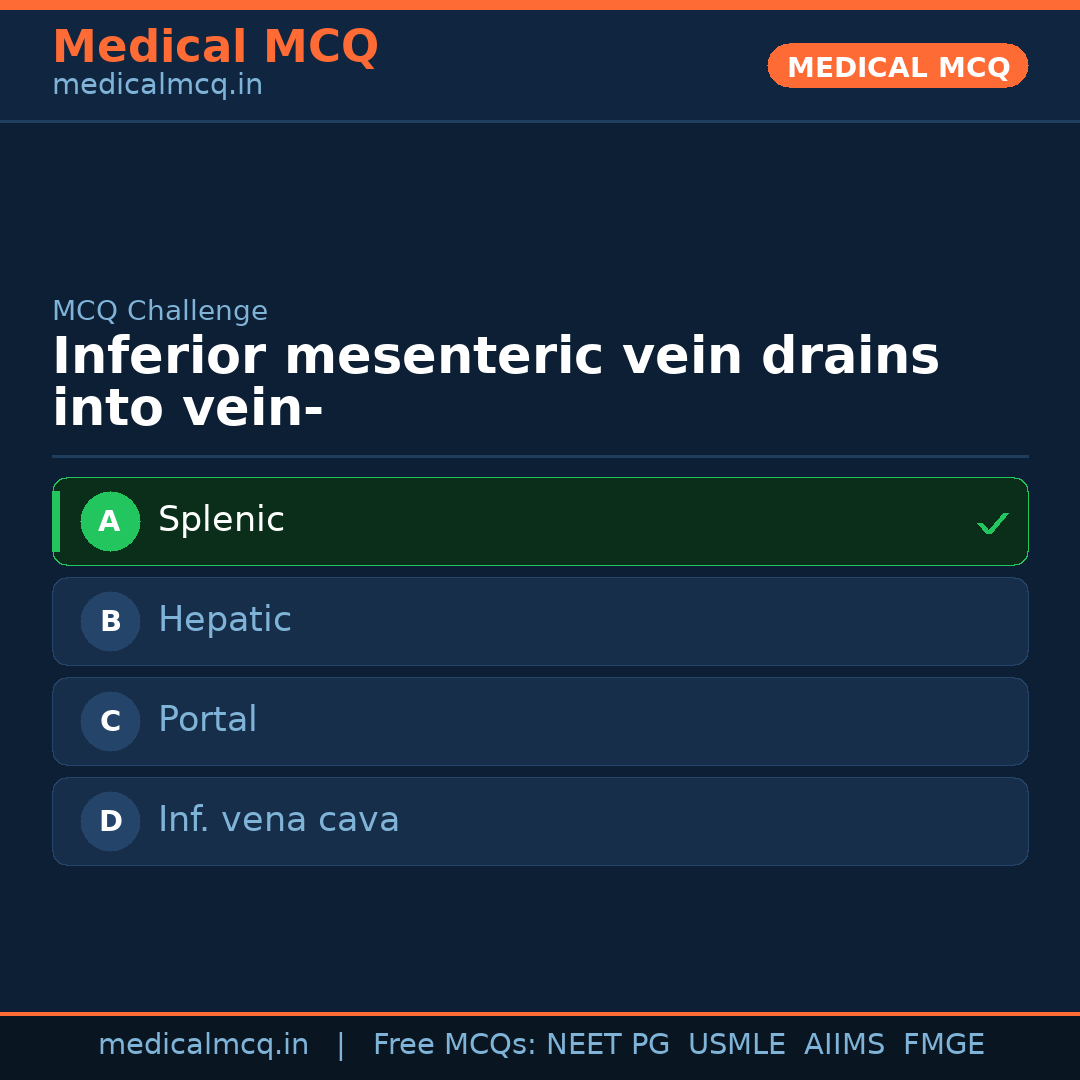The height and width of the screenshot is (1080, 1080).
Task: Choose Inf. vena cava as the answer
Action: point(540,821)
